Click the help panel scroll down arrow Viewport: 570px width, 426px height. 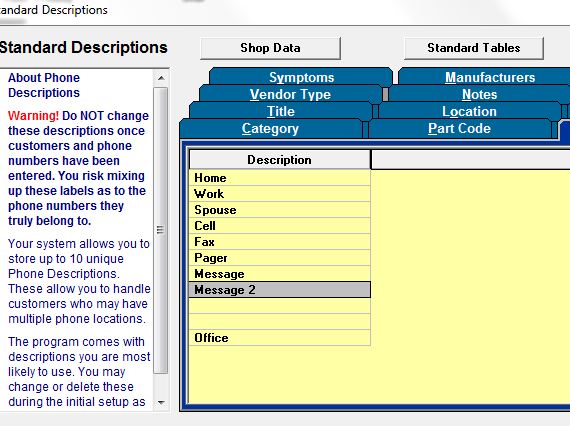tap(161, 402)
